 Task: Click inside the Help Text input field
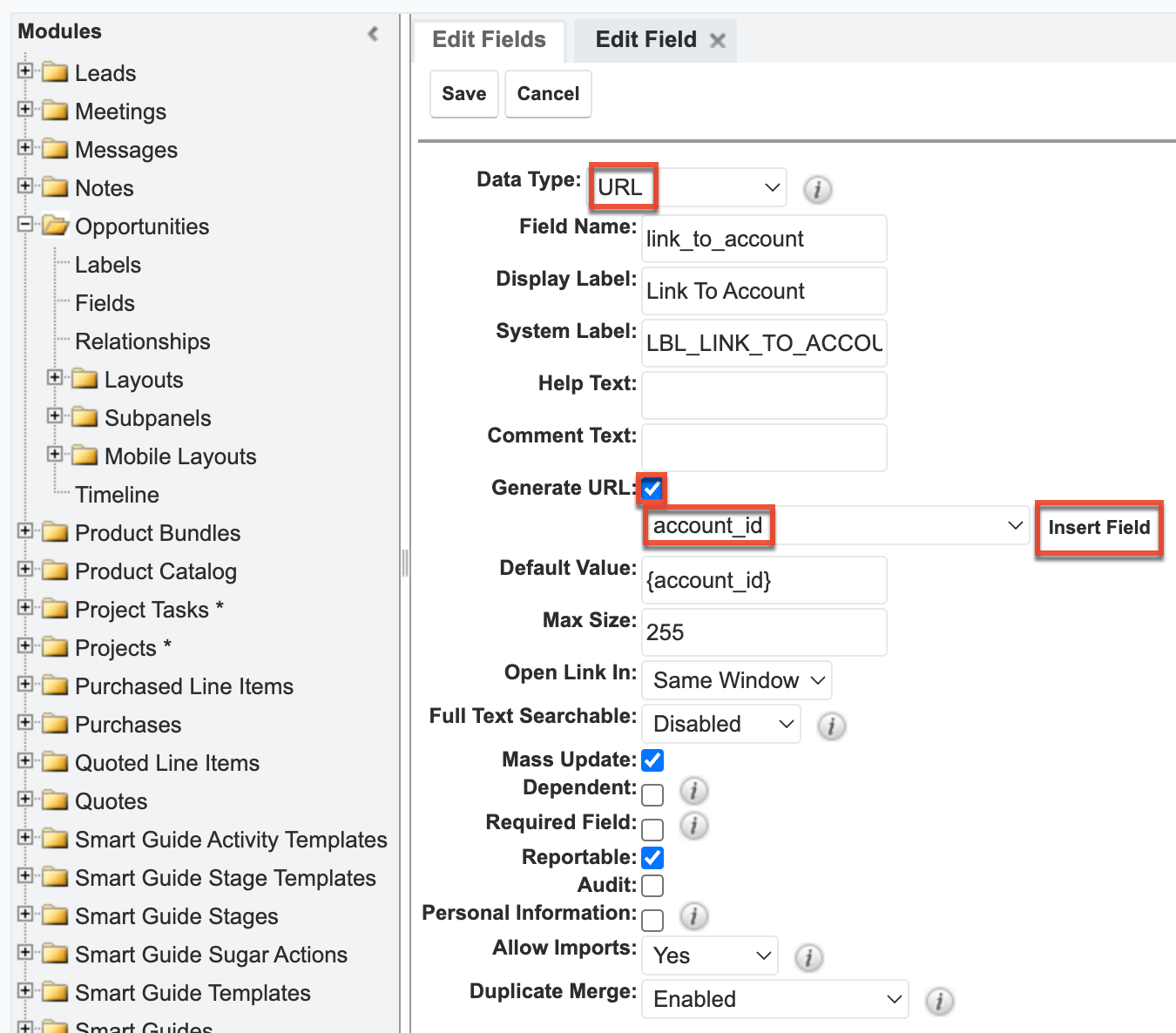tap(763, 395)
